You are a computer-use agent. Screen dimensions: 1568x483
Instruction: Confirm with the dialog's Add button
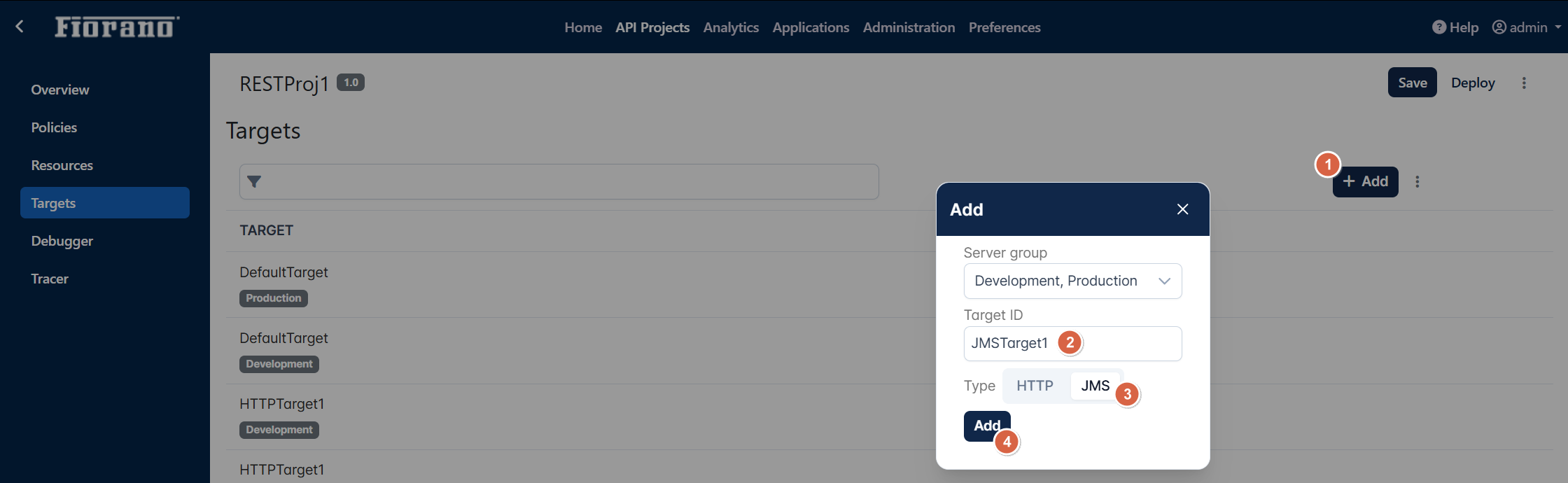987,426
